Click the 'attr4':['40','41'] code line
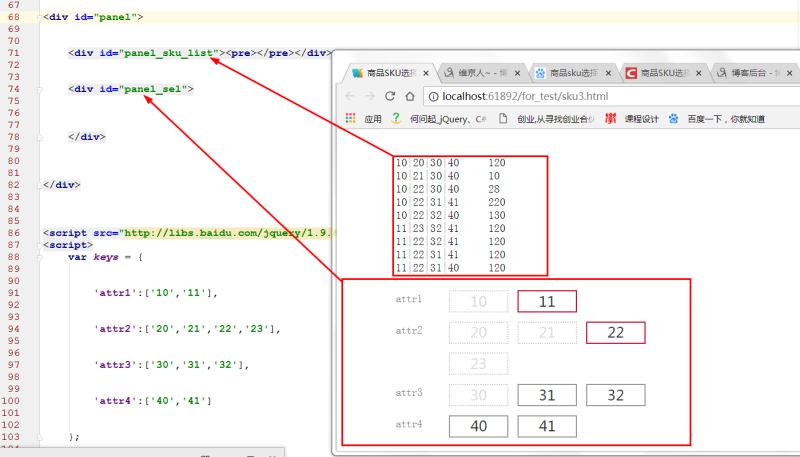The height and width of the screenshot is (457, 800). (153, 401)
